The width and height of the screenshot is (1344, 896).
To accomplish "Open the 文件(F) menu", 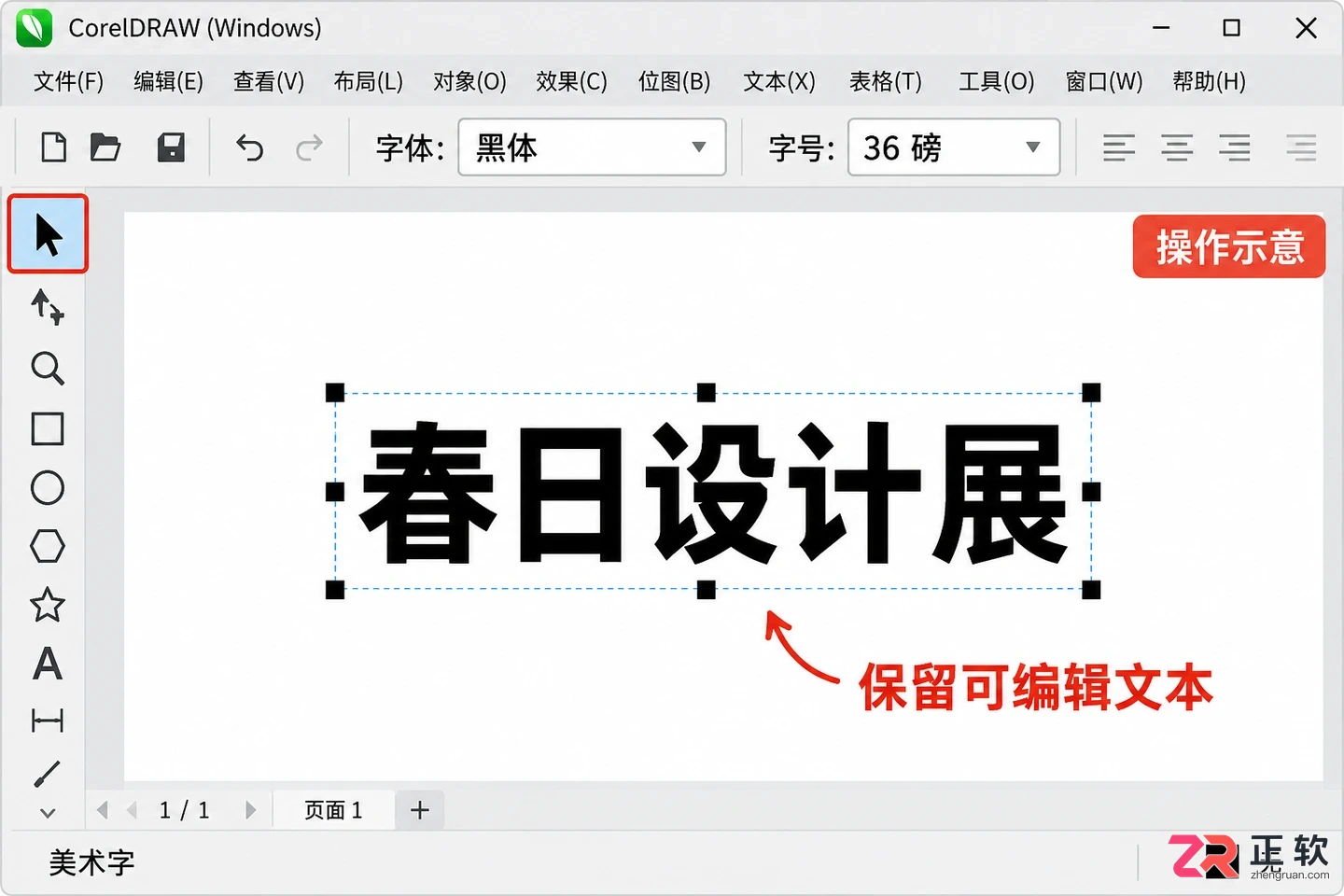I will tap(68, 81).
